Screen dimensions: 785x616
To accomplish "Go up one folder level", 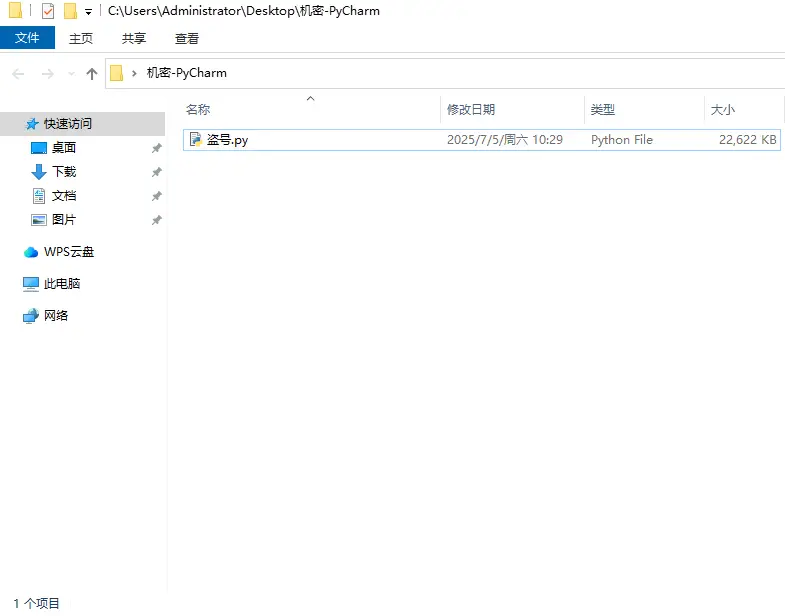I will click(x=91, y=74).
